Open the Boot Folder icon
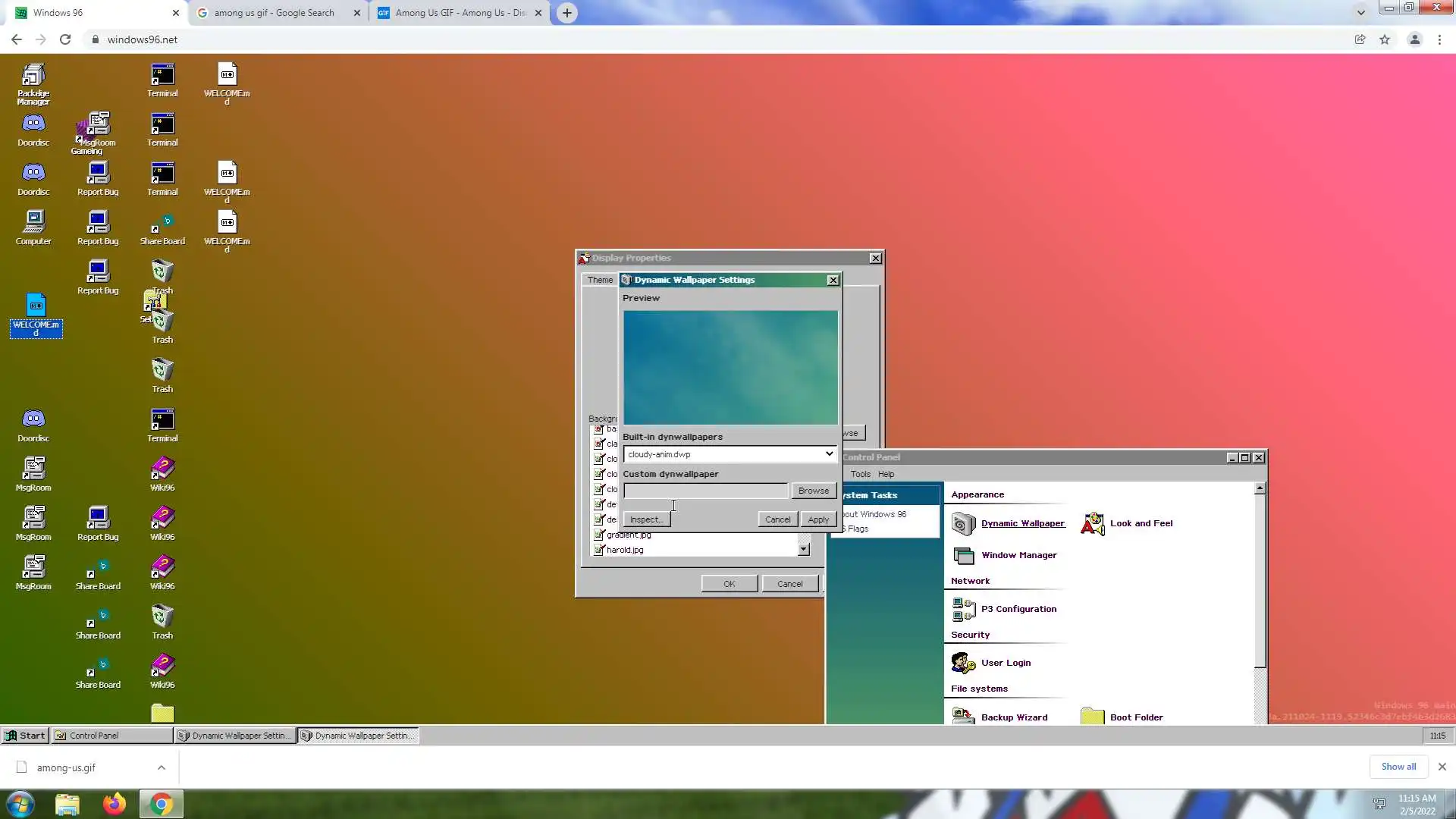Viewport: 1456px width, 819px height. click(1092, 716)
